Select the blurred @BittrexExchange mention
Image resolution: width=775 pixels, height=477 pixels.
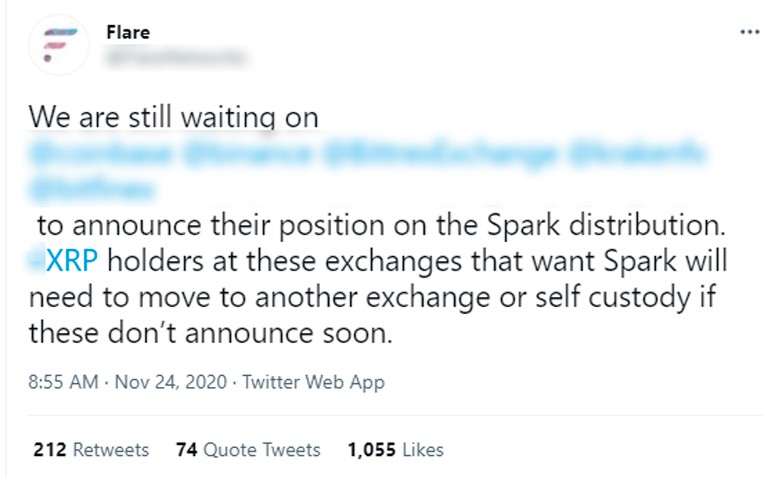pos(438,154)
